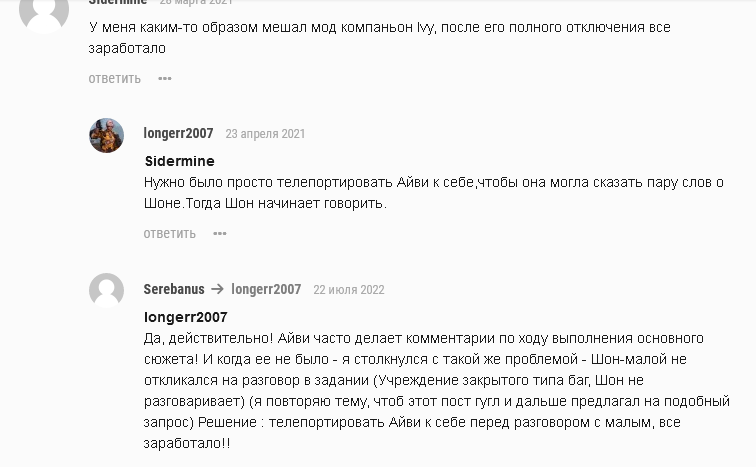Click Serebanus's default gray avatar
Screen dimensions: 756x467
pos(106,290)
